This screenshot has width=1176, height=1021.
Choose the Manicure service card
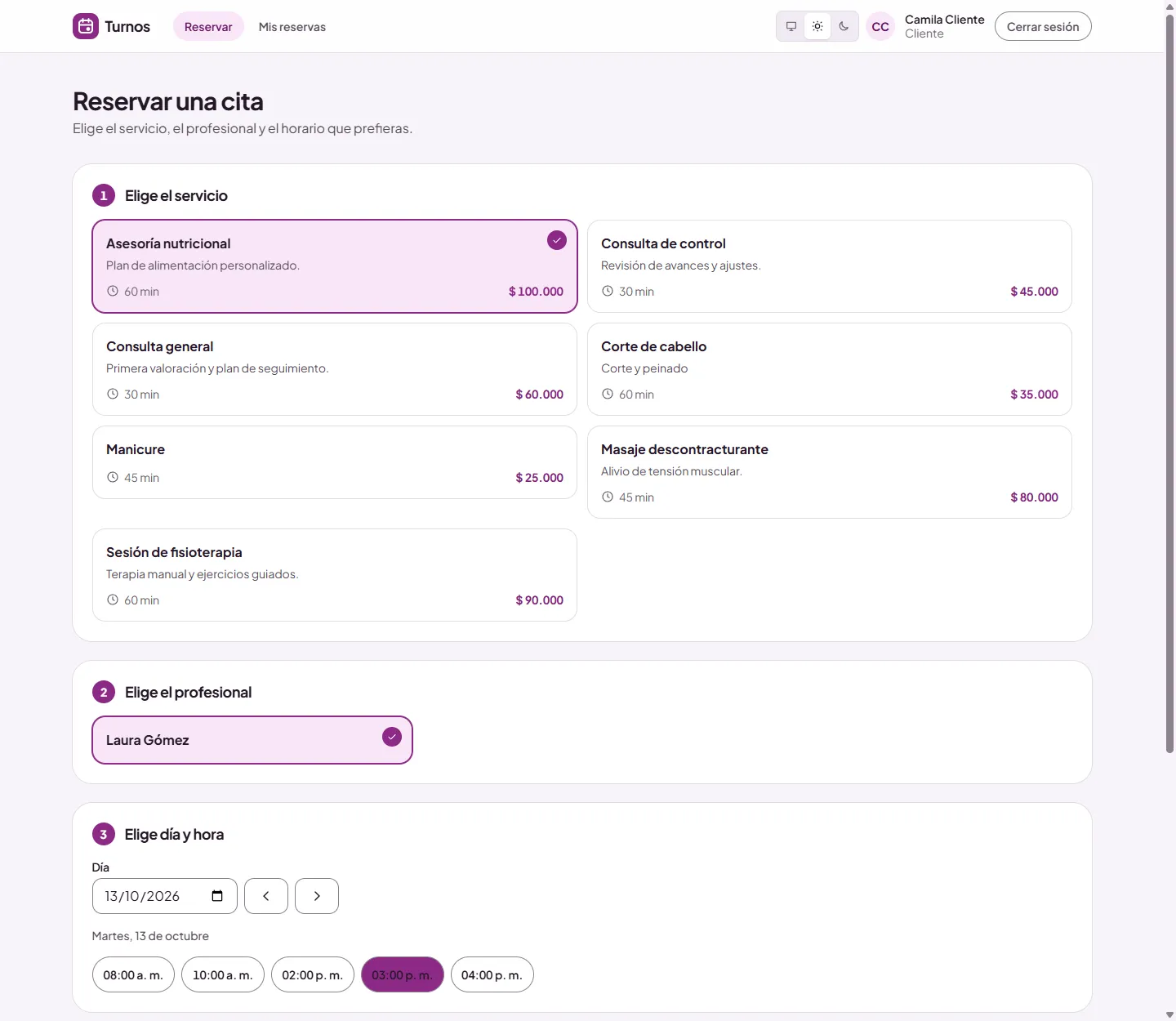pos(335,462)
